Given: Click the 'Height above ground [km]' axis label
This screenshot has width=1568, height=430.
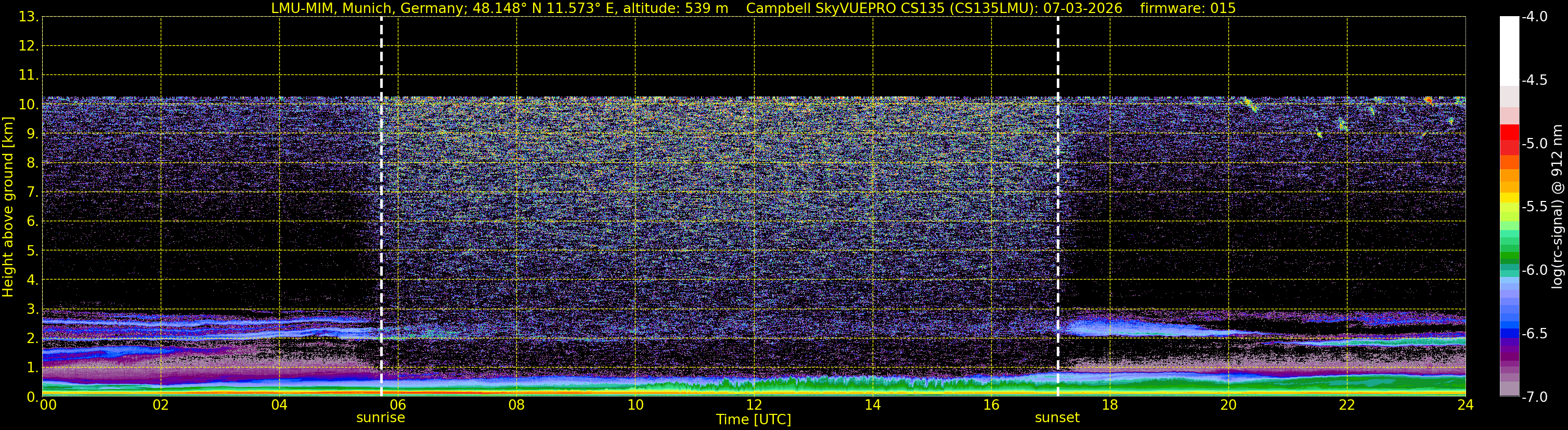Looking at the screenshot, I should (x=8, y=207).
